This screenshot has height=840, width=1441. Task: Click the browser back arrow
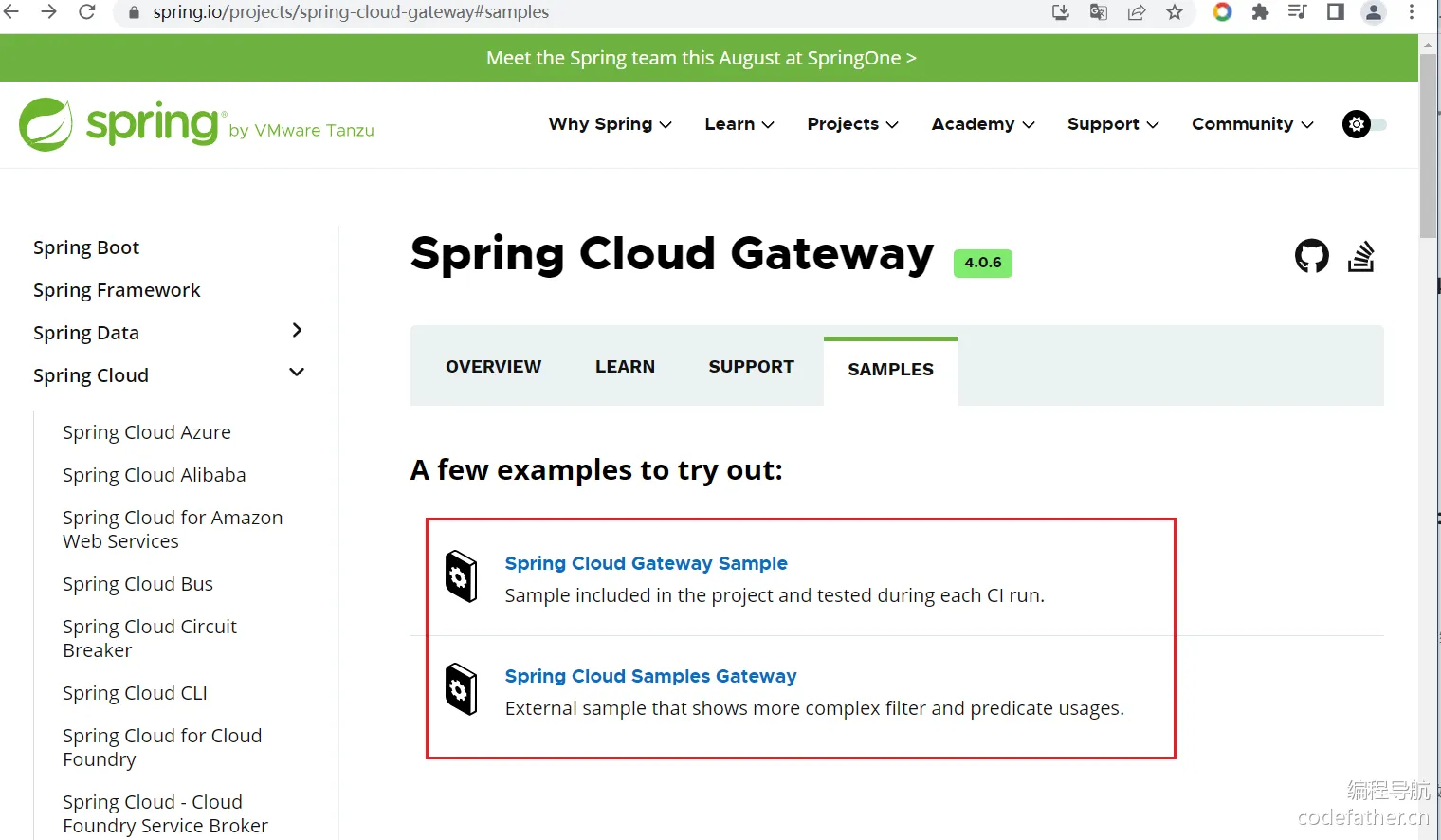11,12
